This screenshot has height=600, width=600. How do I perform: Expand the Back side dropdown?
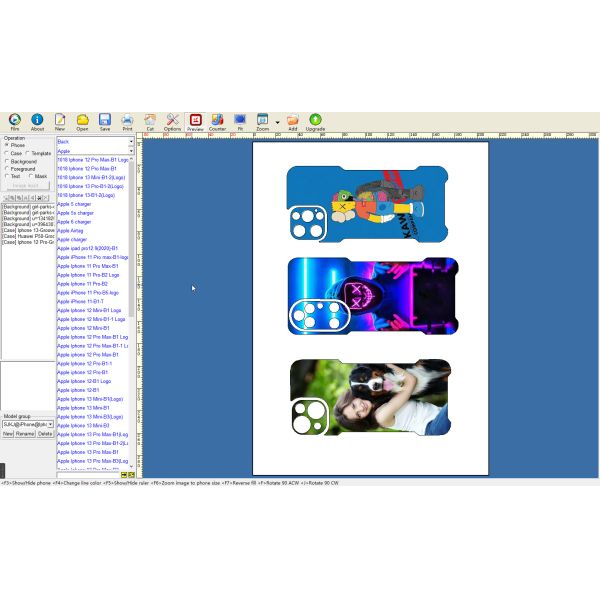click(x=130, y=141)
